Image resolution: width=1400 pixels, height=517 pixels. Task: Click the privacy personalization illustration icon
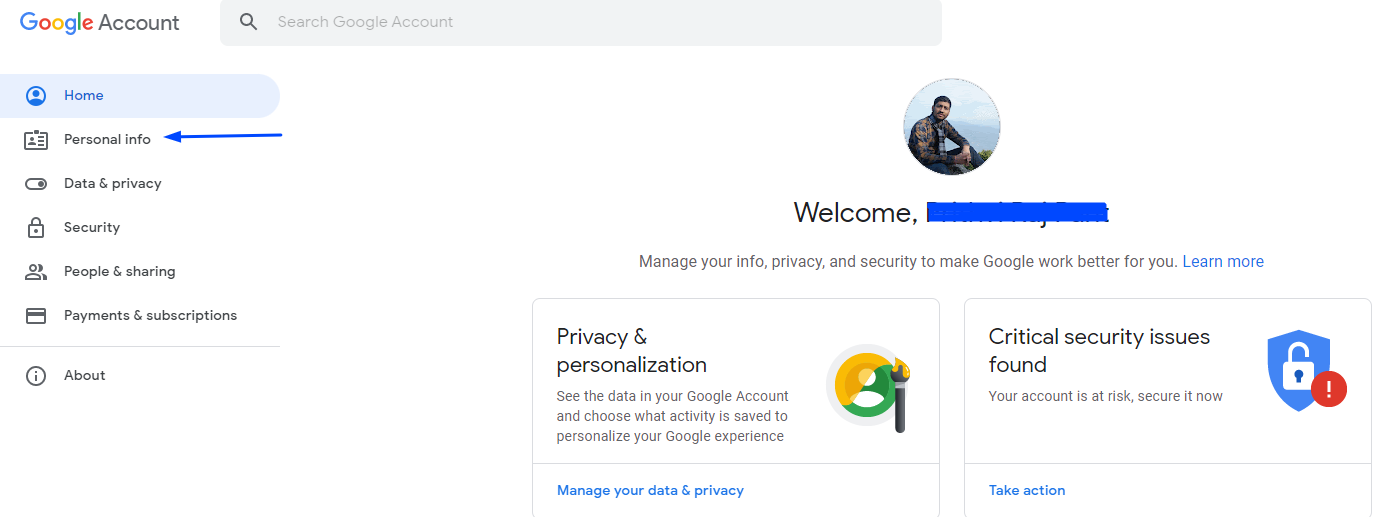coord(869,387)
